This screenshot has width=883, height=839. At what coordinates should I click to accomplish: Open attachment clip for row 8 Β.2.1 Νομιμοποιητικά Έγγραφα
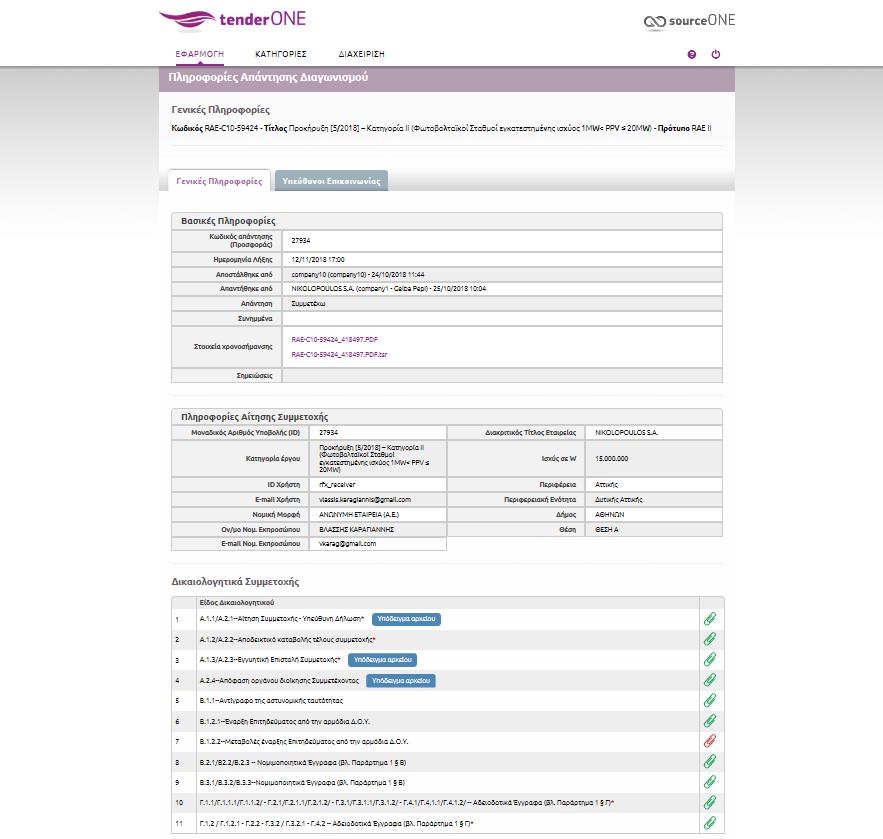click(x=710, y=762)
